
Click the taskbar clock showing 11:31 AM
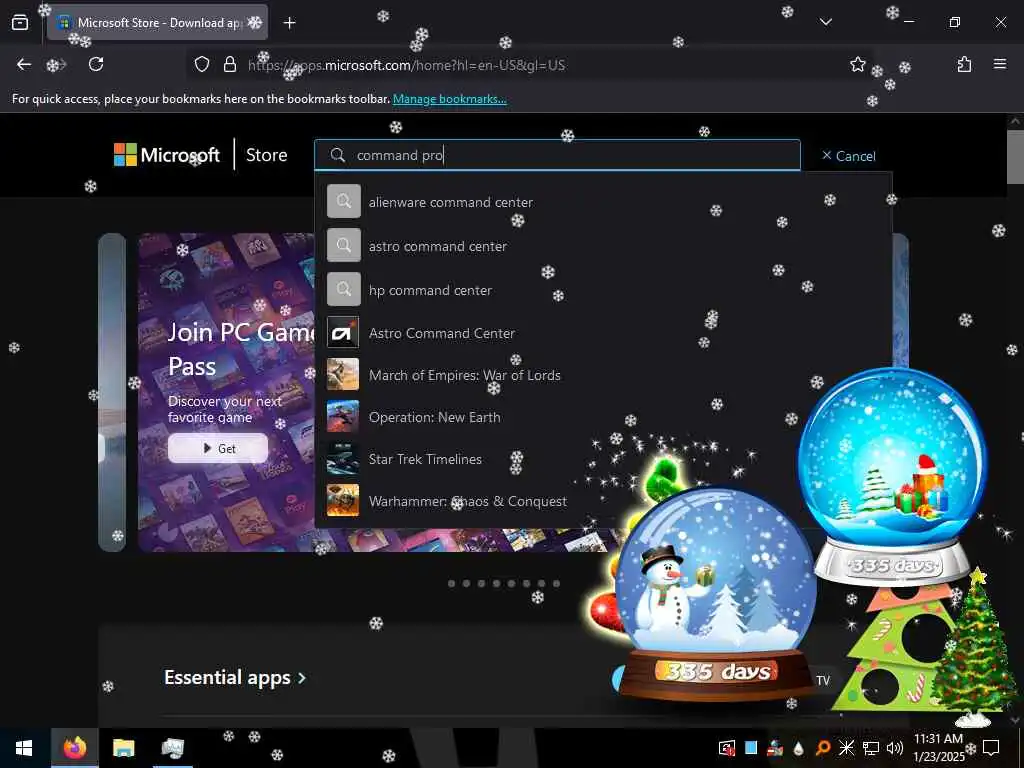pos(938,748)
